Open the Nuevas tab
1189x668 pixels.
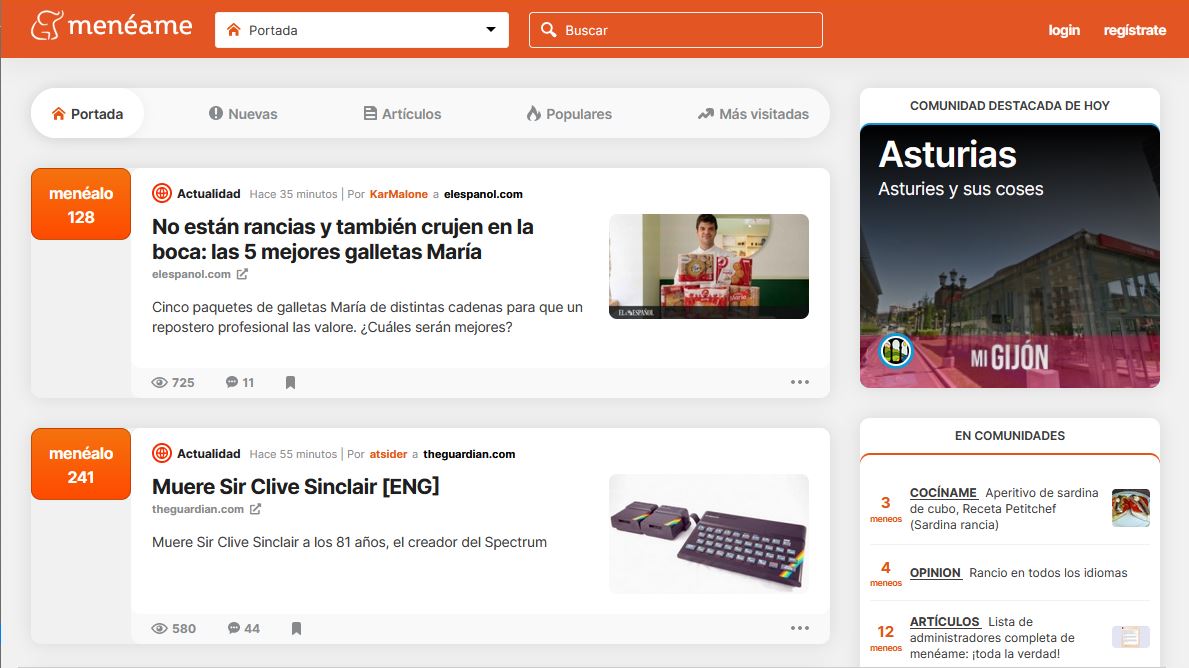(x=243, y=113)
